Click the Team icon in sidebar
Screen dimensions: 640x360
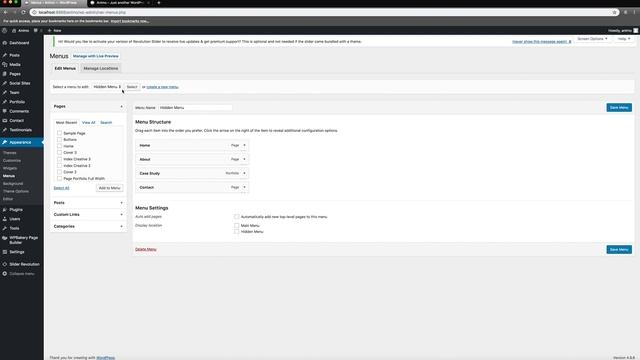(4, 93)
